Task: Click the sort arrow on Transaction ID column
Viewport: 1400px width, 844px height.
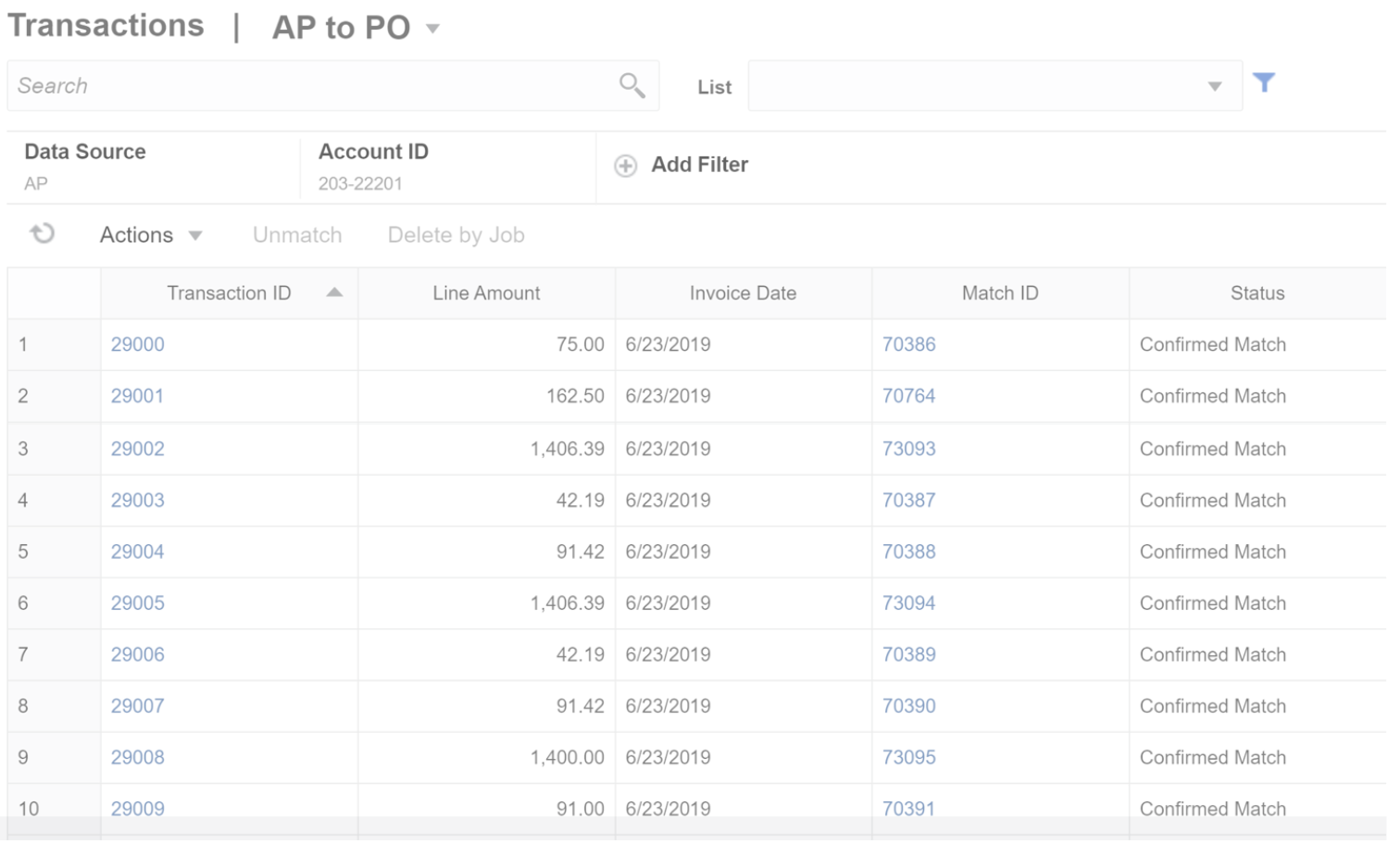Action: pyautogui.click(x=333, y=292)
